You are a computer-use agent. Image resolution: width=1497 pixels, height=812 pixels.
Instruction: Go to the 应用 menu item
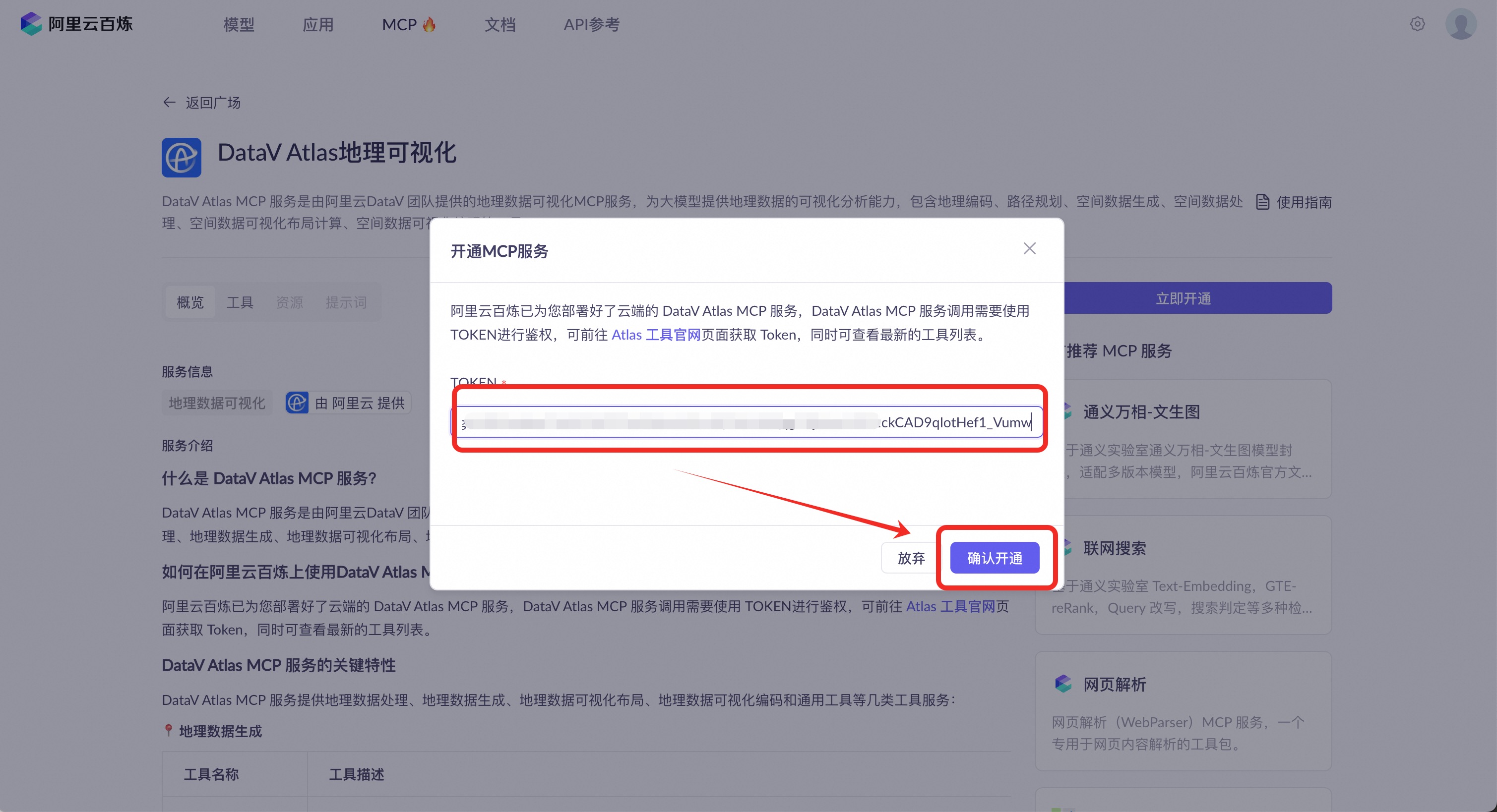point(318,24)
